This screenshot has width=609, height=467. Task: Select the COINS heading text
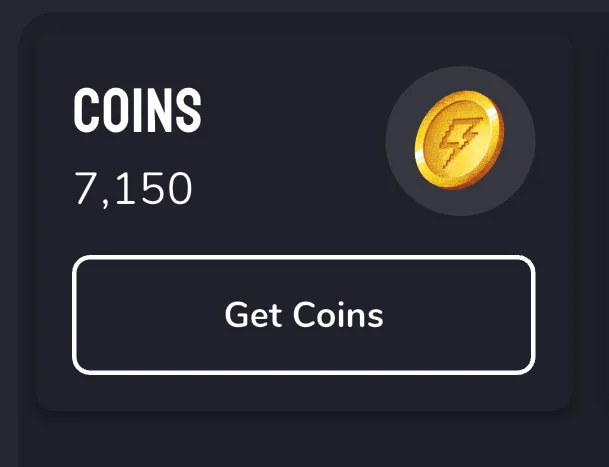(x=137, y=110)
